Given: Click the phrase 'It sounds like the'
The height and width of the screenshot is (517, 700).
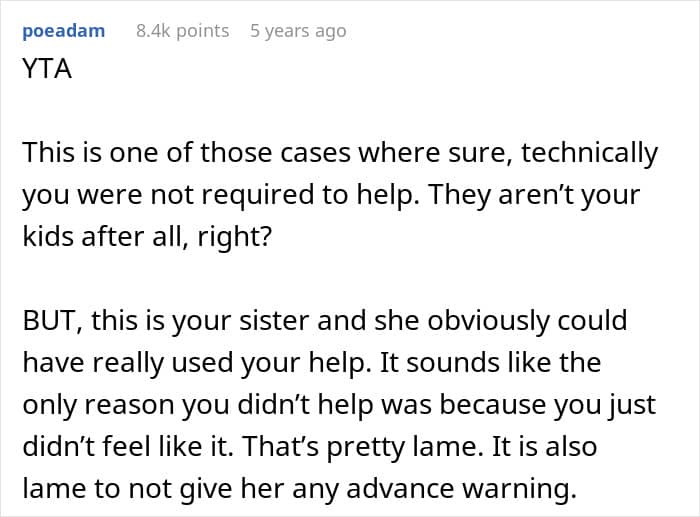Looking at the screenshot, I should click(490, 362).
